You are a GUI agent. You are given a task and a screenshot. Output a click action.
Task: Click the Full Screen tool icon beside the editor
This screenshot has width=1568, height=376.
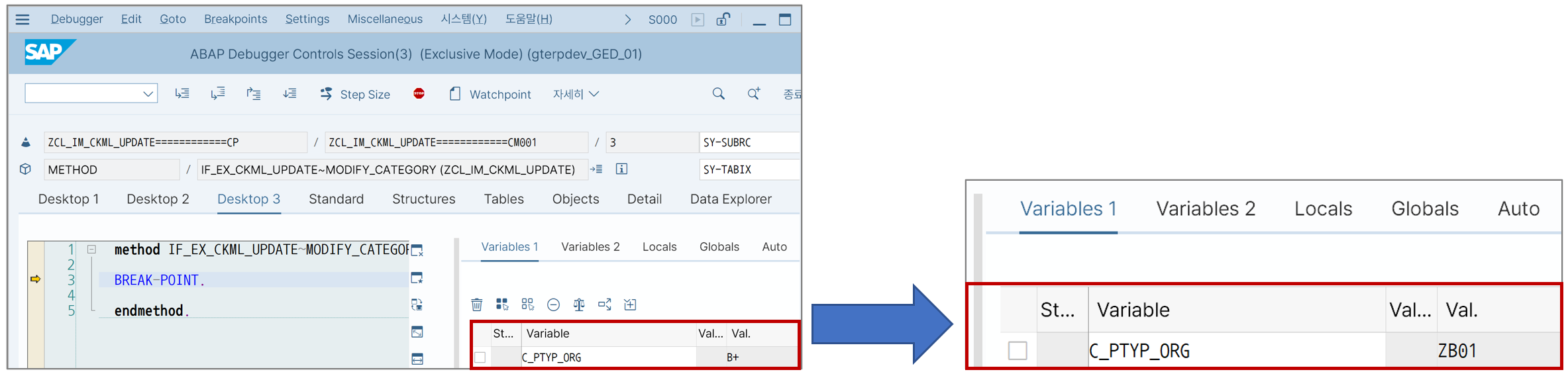(x=417, y=332)
